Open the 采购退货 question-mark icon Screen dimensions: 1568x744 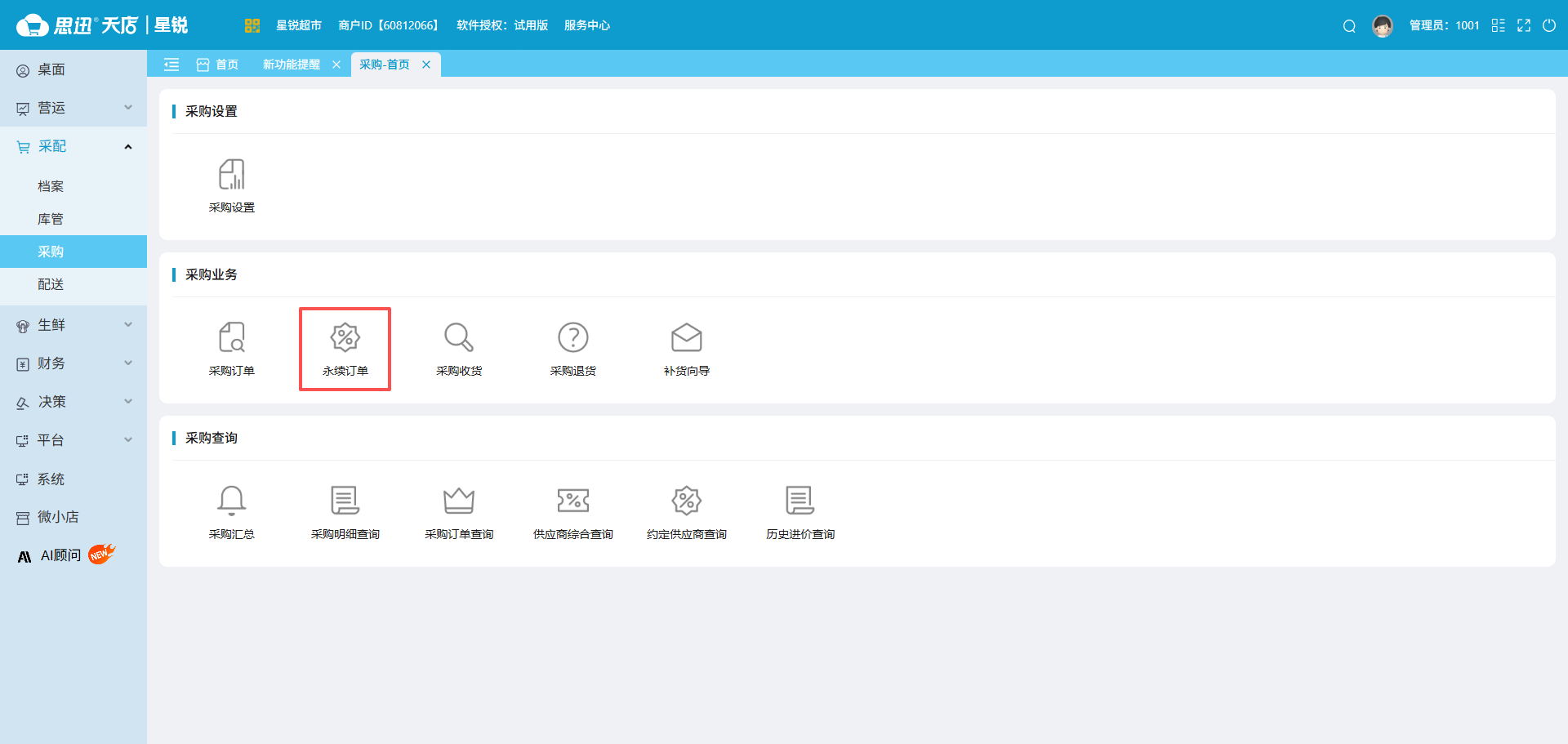(x=572, y=338)
